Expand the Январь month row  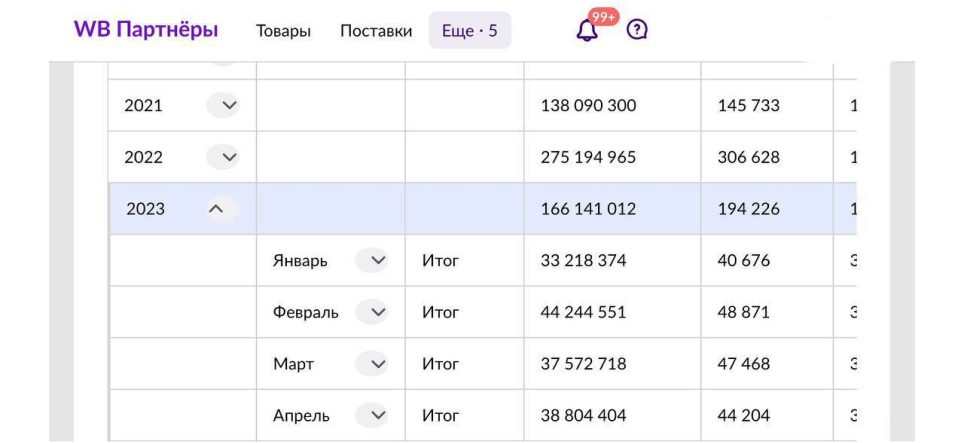point(372,261)
